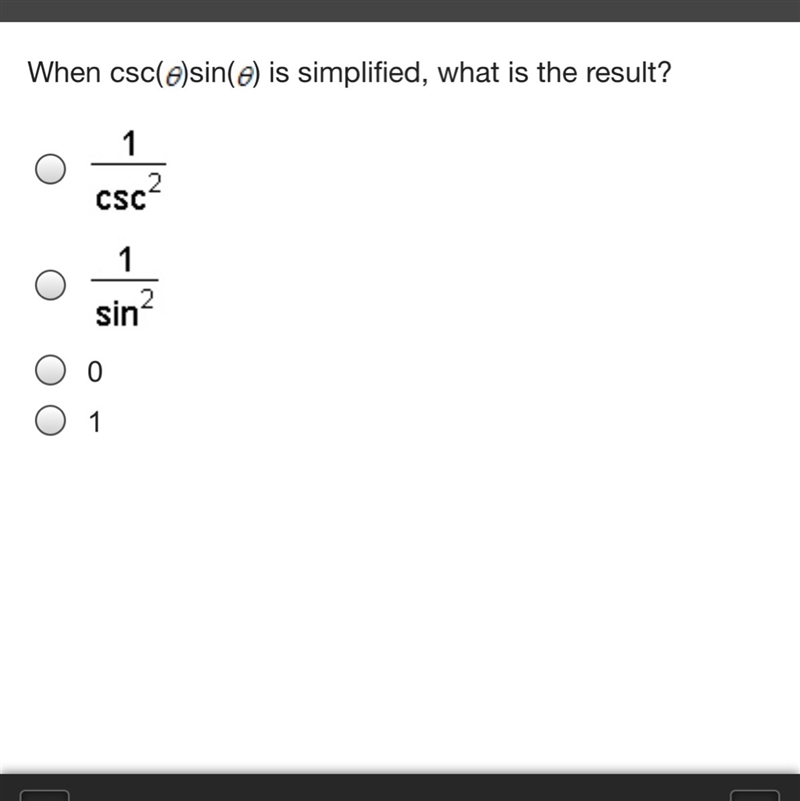The width and height of the screenshot is (800, 801).
Task: Click the csc squared denominator text
Action: pos(128,193)
